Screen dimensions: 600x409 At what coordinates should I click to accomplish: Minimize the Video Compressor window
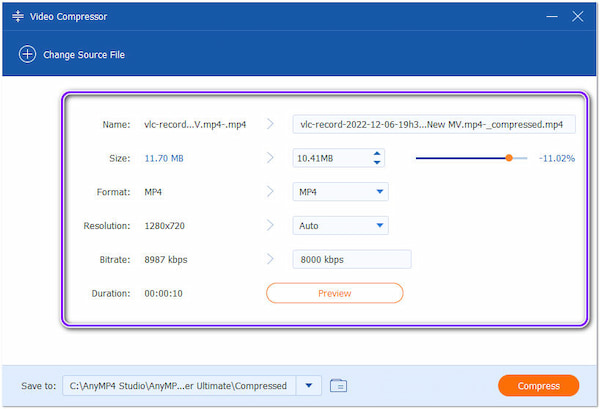(552, 16)
